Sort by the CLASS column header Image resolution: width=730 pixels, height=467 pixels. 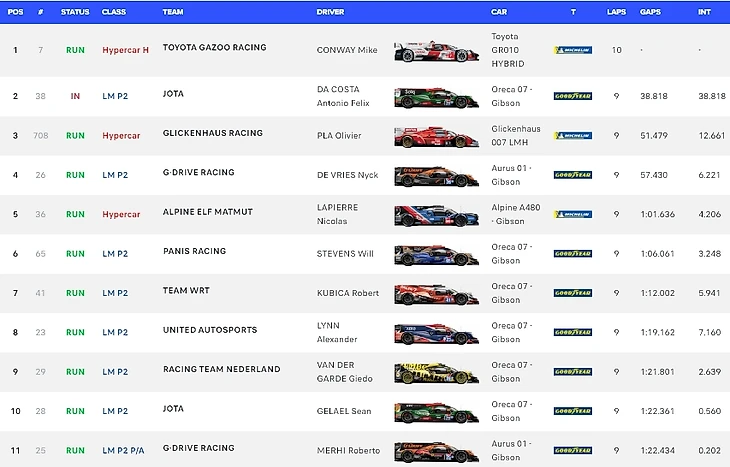coord(114,12)
